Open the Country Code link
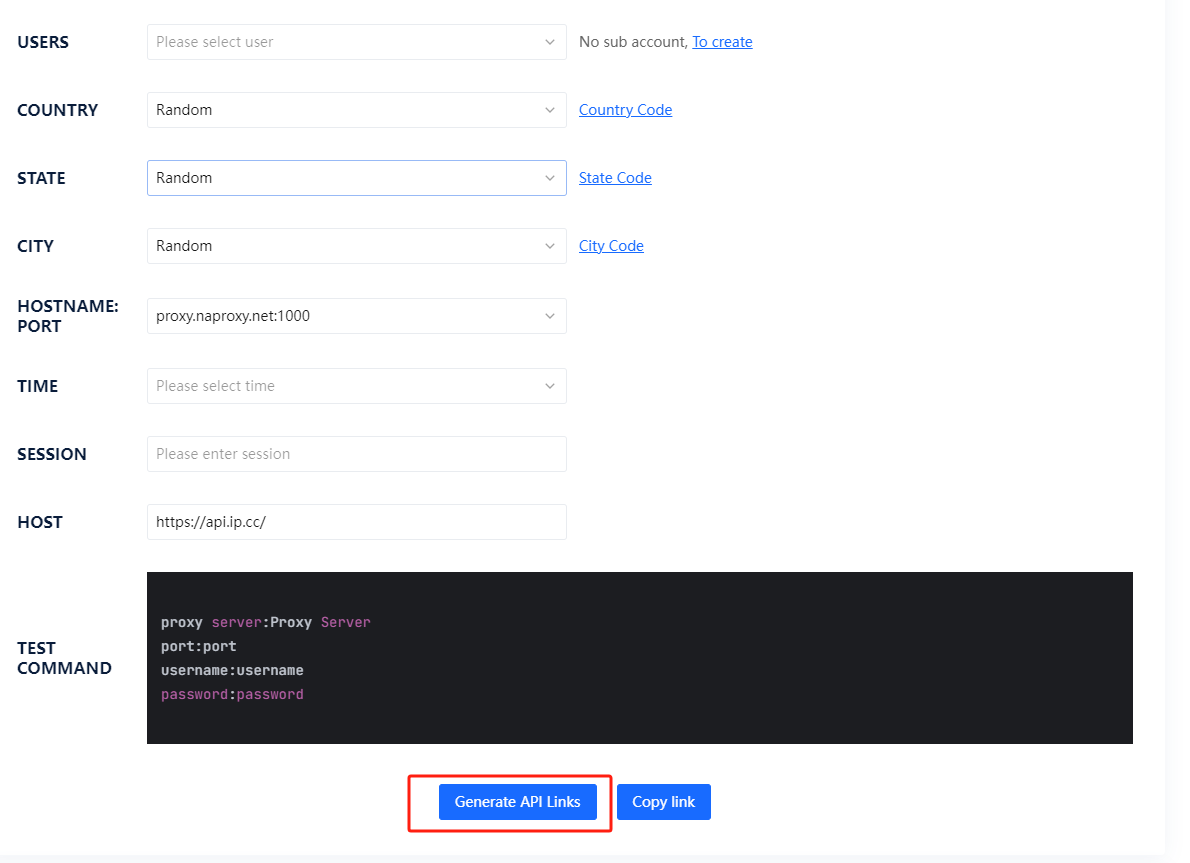 [625, 110]
